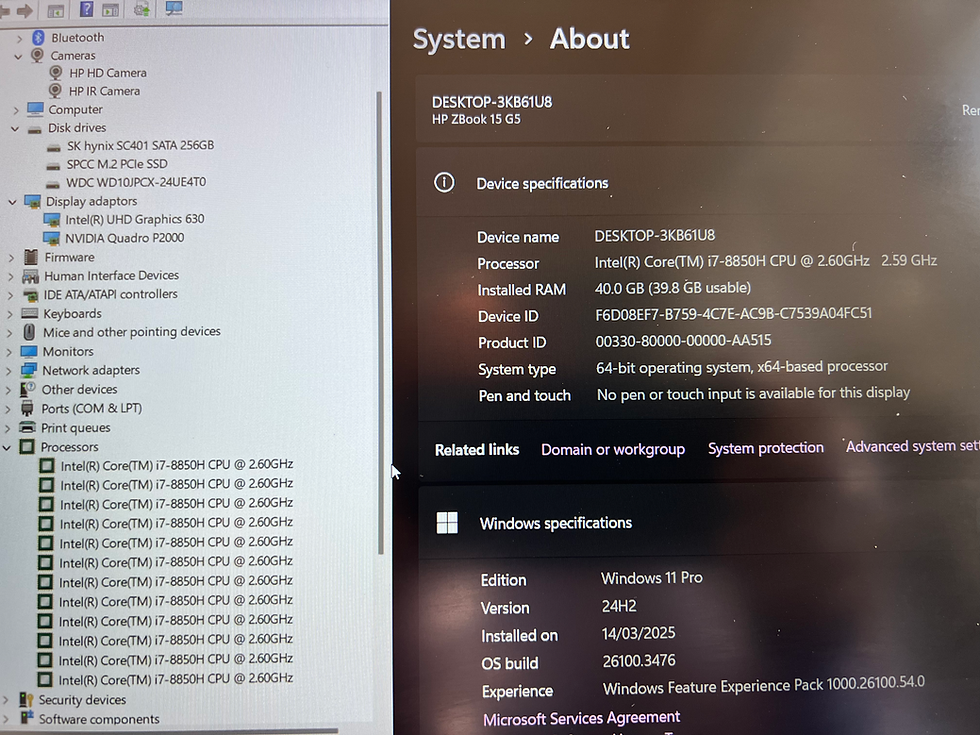Select the HP HD Camera device icon
This screenshot has height=735, width=980.
[x=56, y=72]
